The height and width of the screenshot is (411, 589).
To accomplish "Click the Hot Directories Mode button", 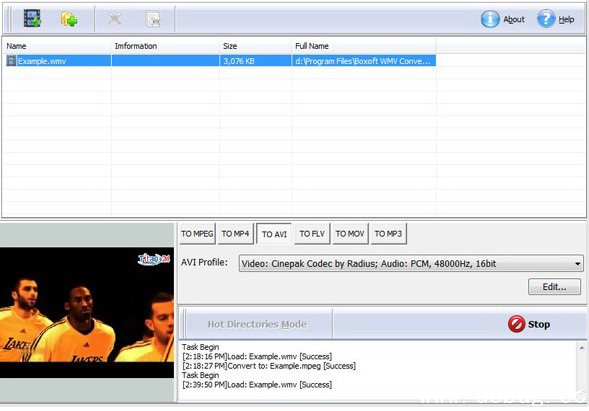I will pos(257,324).
